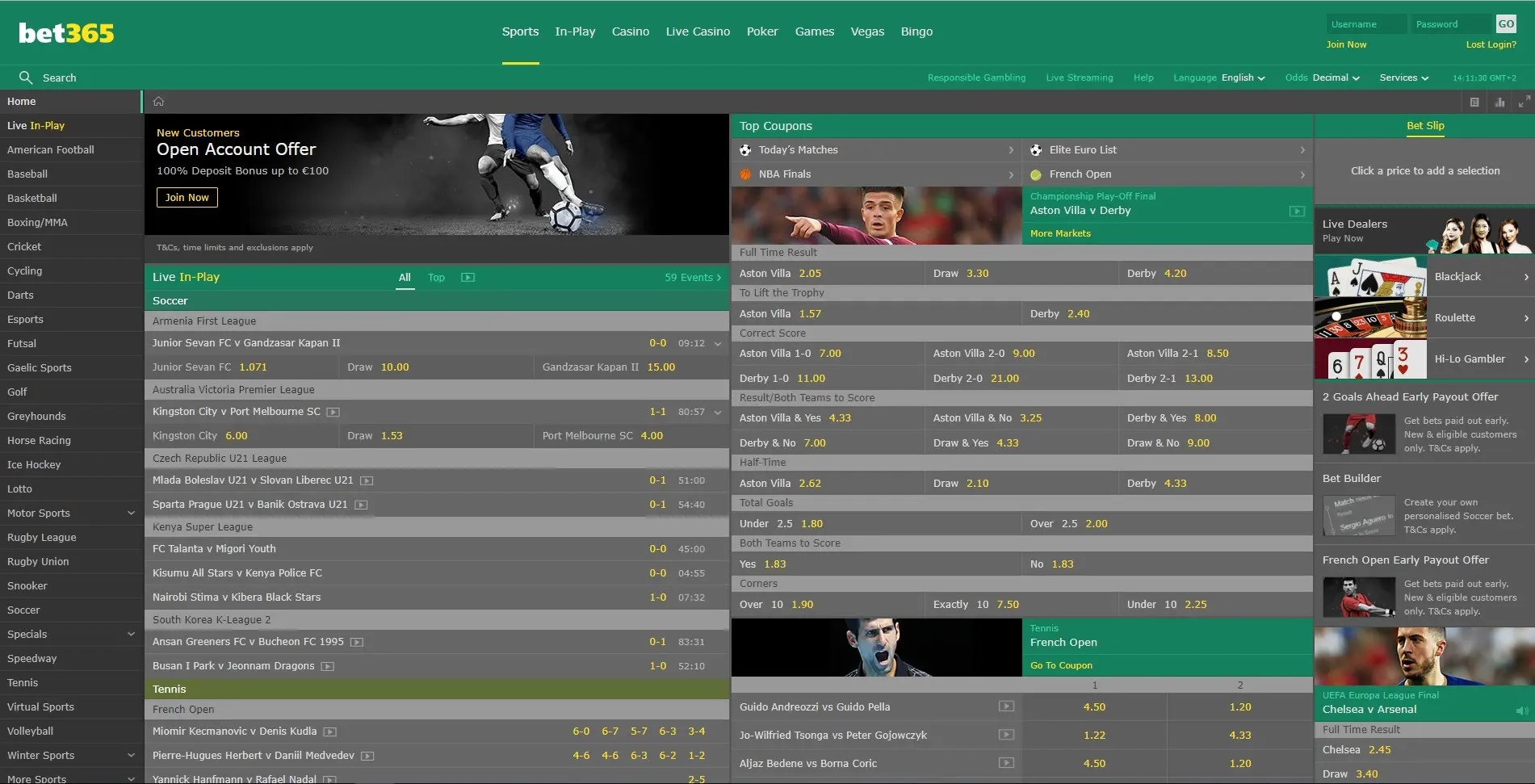
Task: Select Over 2.5 goals 2.00 odds
Action: pyautogui.click(x=1167, y=524)
